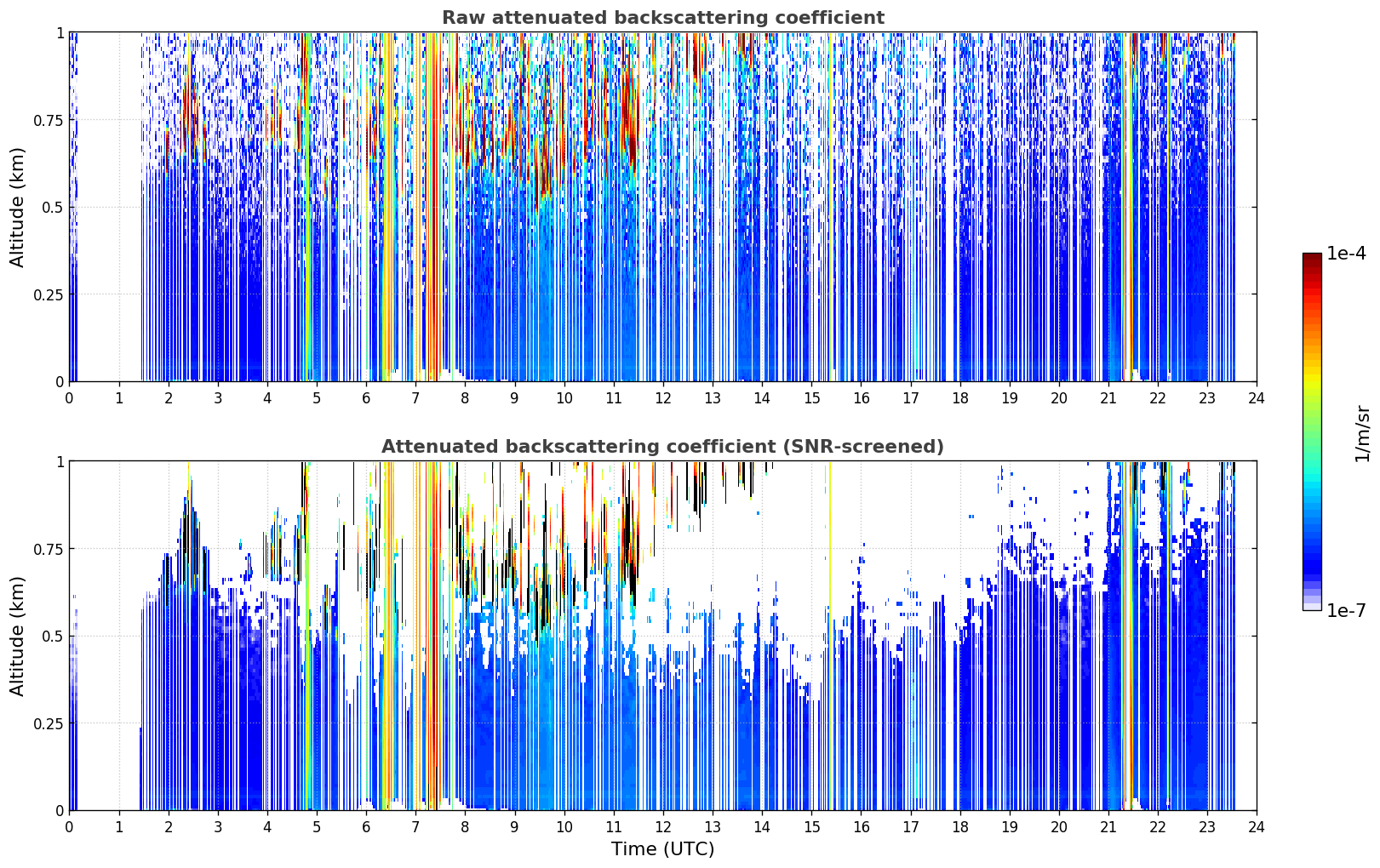Click the 1 altitude tick on the top plot

coord(60,33)
